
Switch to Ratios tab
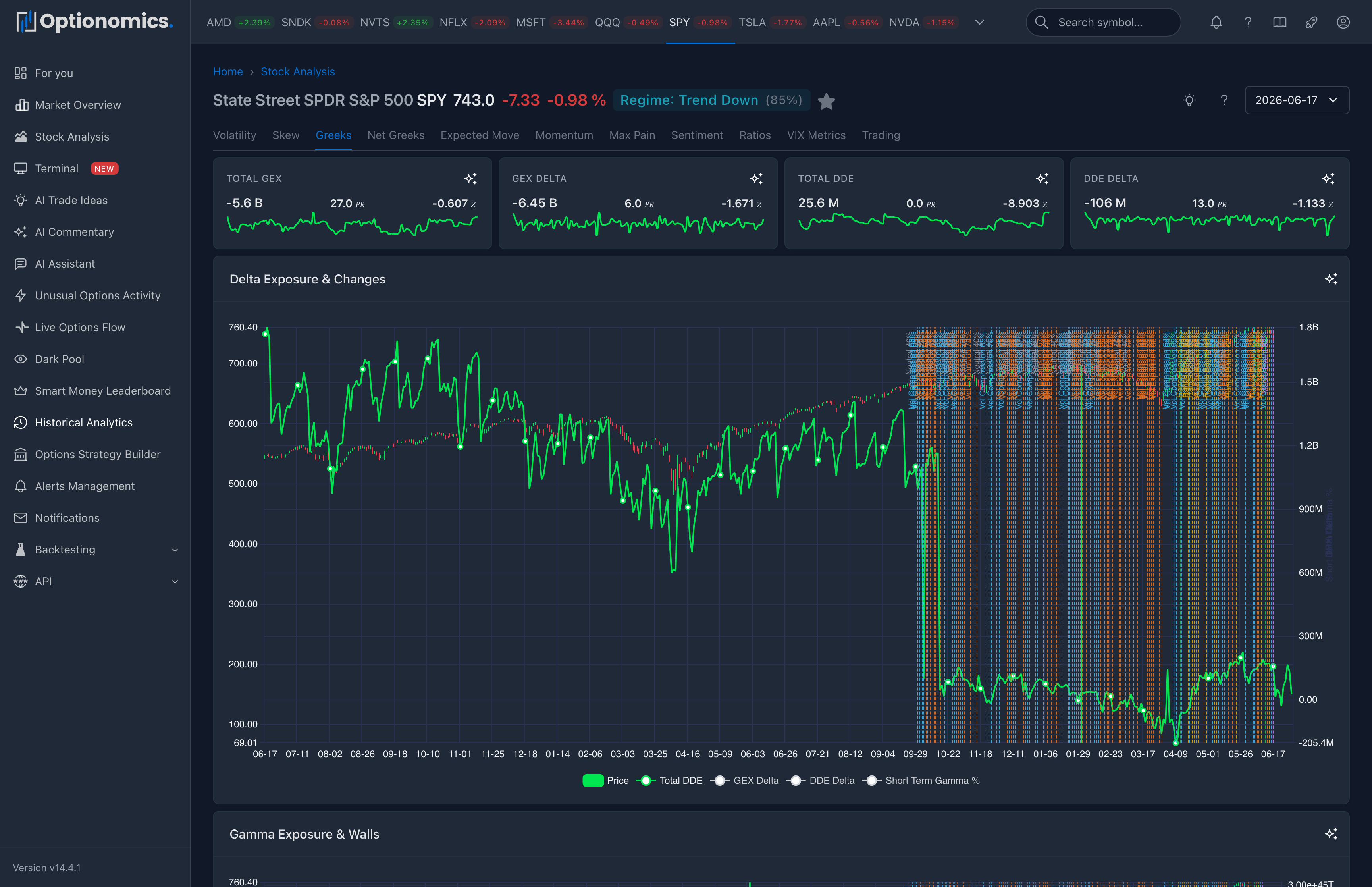pyautogui.click(x=755, y=135)
